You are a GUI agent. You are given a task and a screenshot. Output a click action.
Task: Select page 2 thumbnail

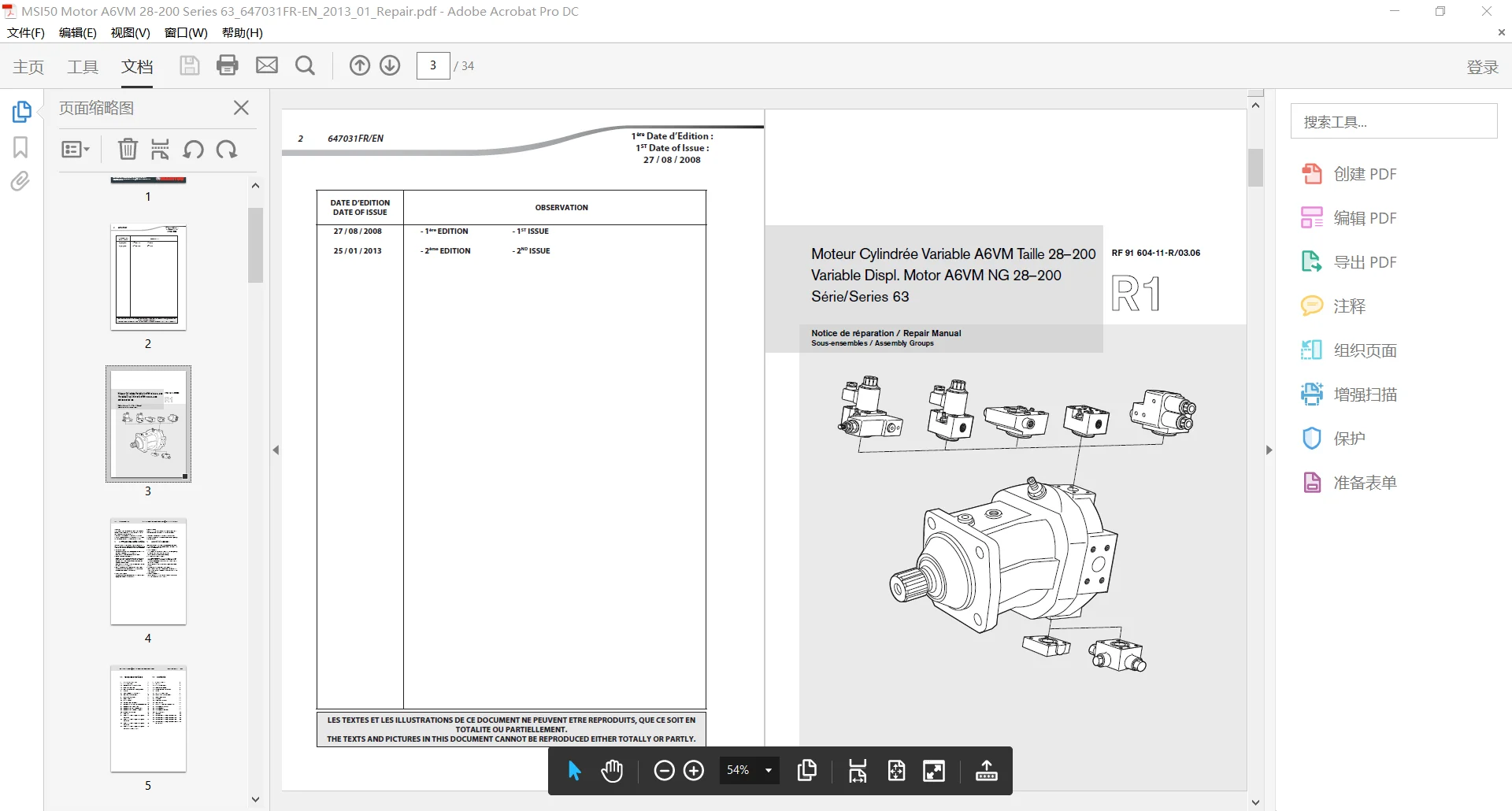pos(148,277)
